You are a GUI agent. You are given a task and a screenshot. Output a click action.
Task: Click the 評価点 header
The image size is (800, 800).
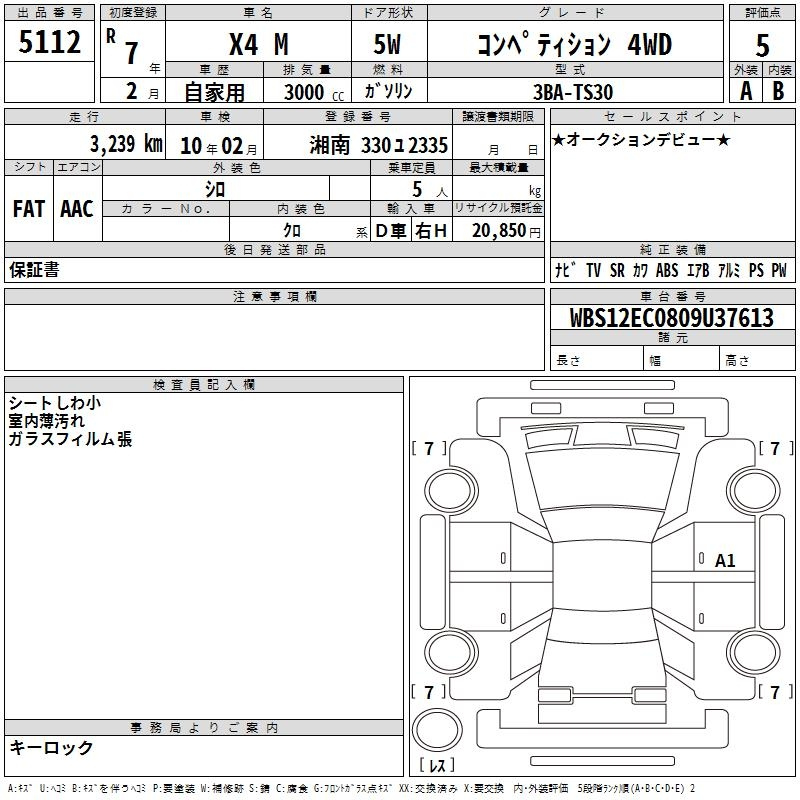pyautogui.click(x=762, y=13)
